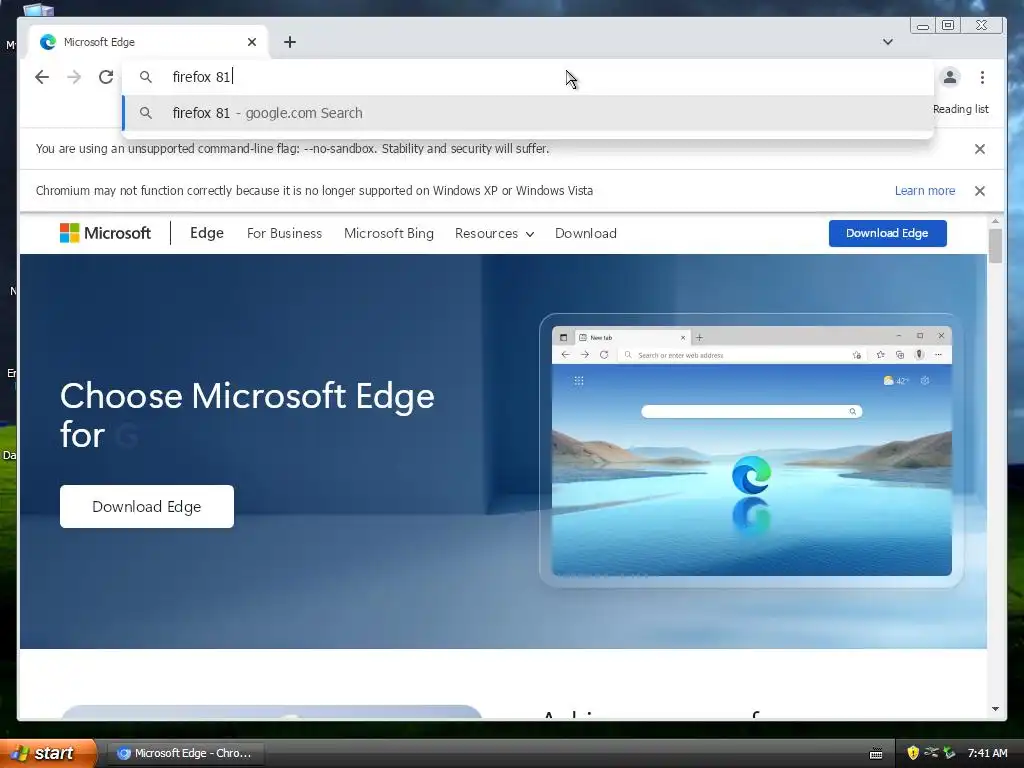Reload the page with the refresh icon
The height and width of the screenshot is (768, 1024).
(x=106, y=77)
